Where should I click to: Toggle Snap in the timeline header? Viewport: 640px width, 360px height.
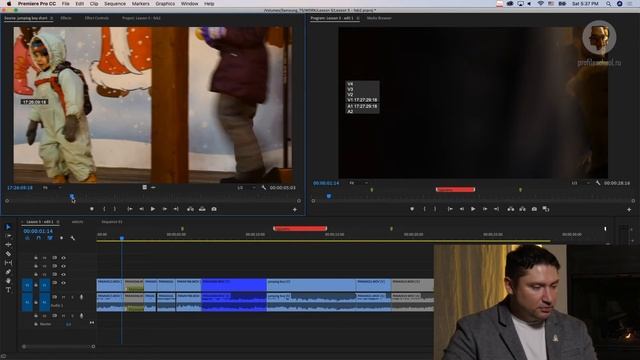(38, 238)
